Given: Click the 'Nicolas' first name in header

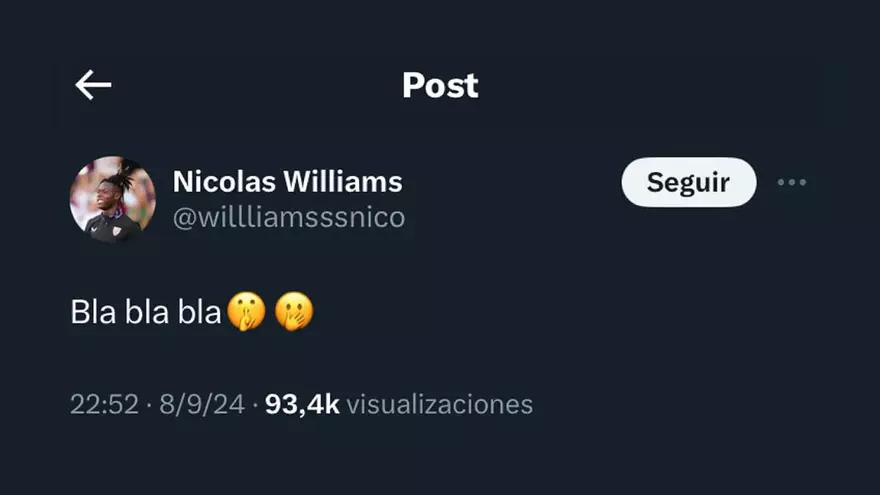Looking at the screenshot, I should coord(224,182).
